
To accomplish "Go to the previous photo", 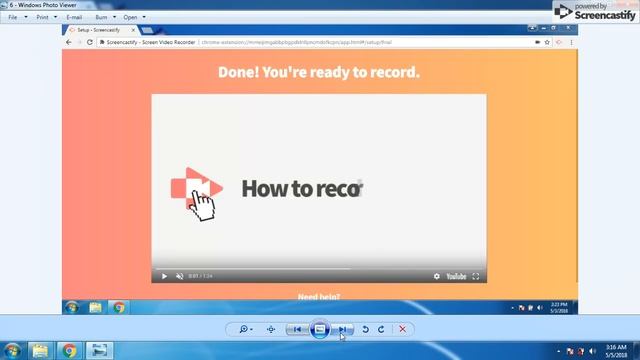I will coord(297,329).
